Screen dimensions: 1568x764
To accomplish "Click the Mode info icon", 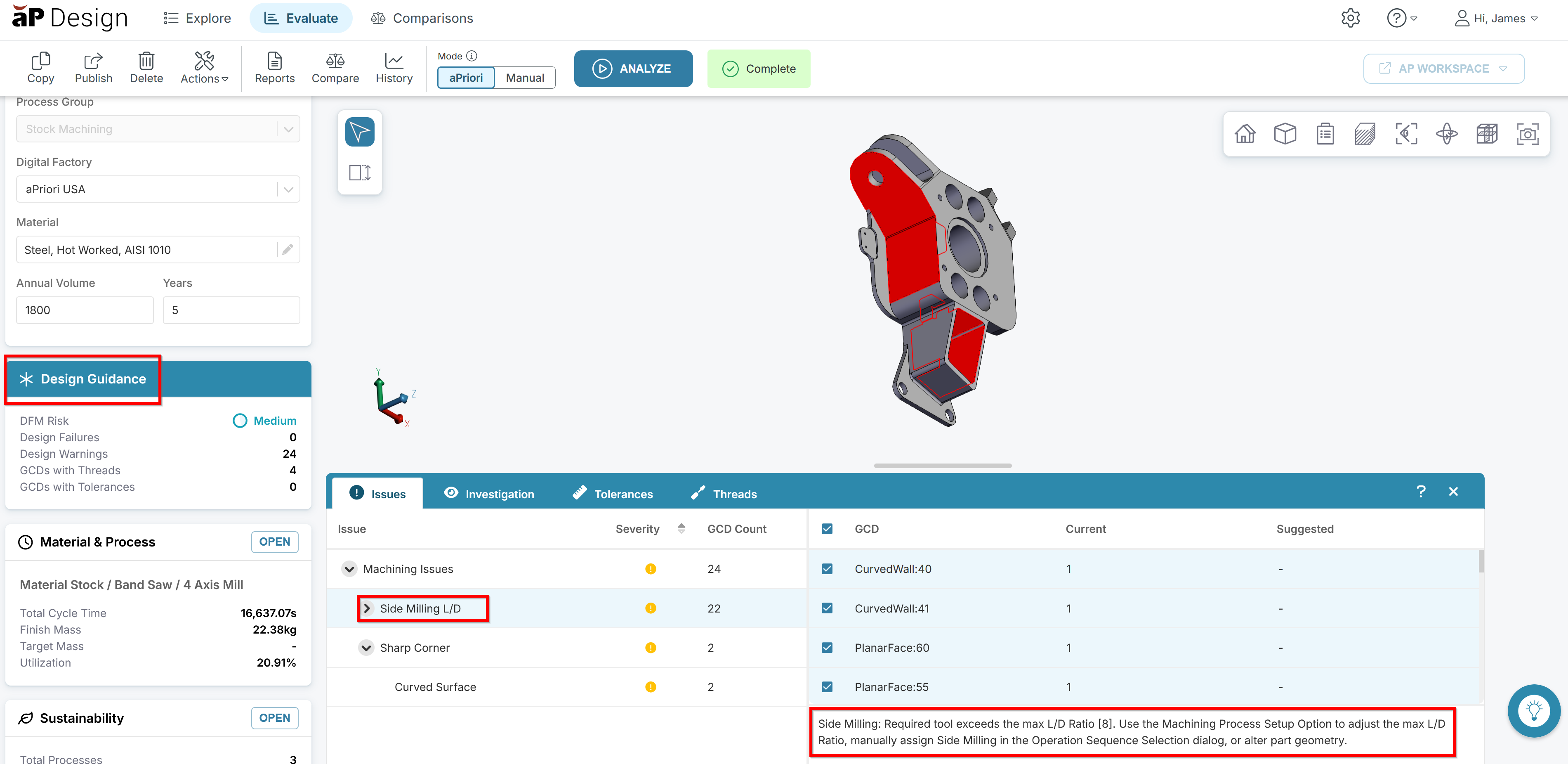I will (472, 56).
